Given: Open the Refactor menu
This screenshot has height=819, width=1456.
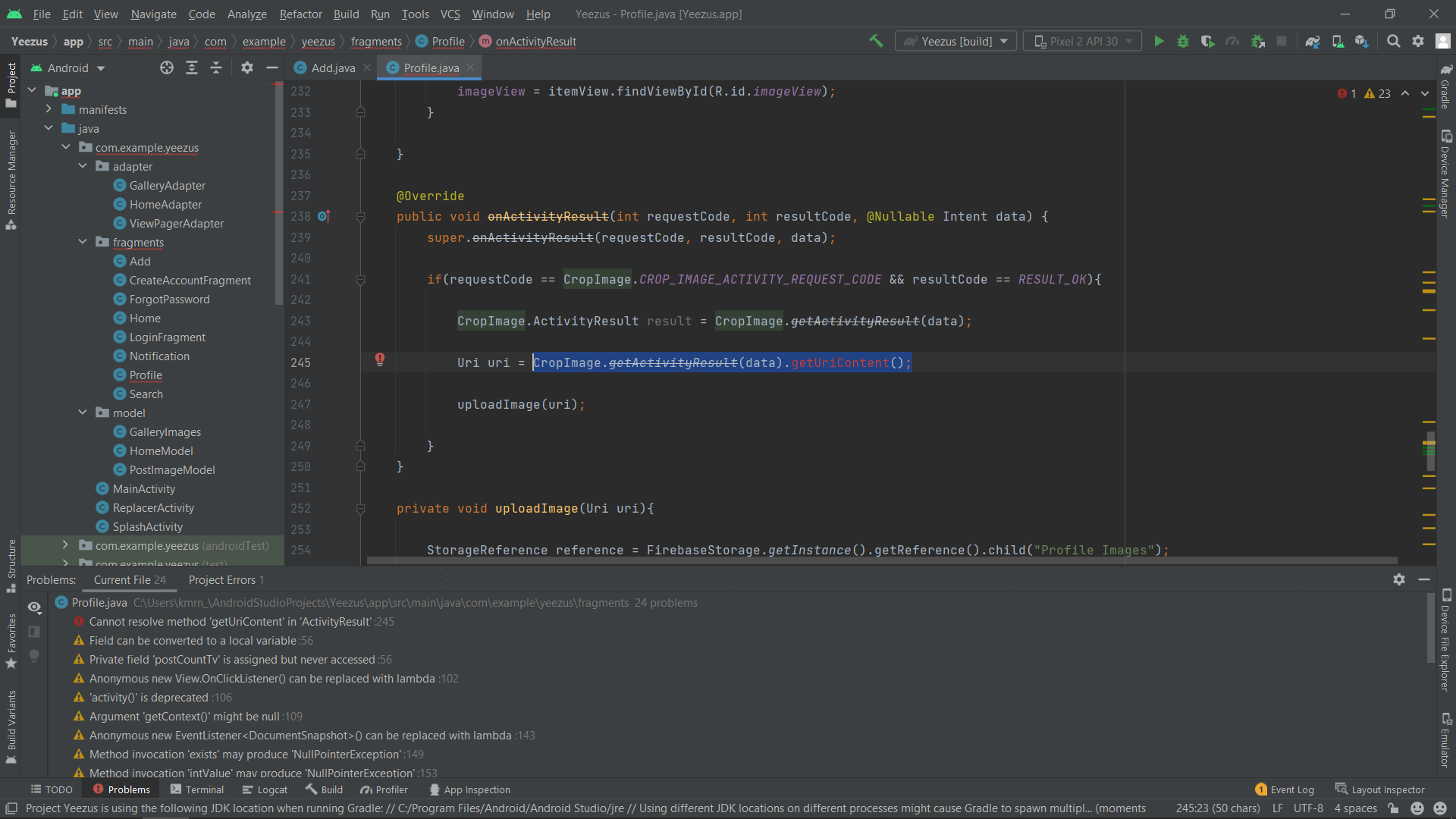Looking at the screenshot, I should (300, 14).
